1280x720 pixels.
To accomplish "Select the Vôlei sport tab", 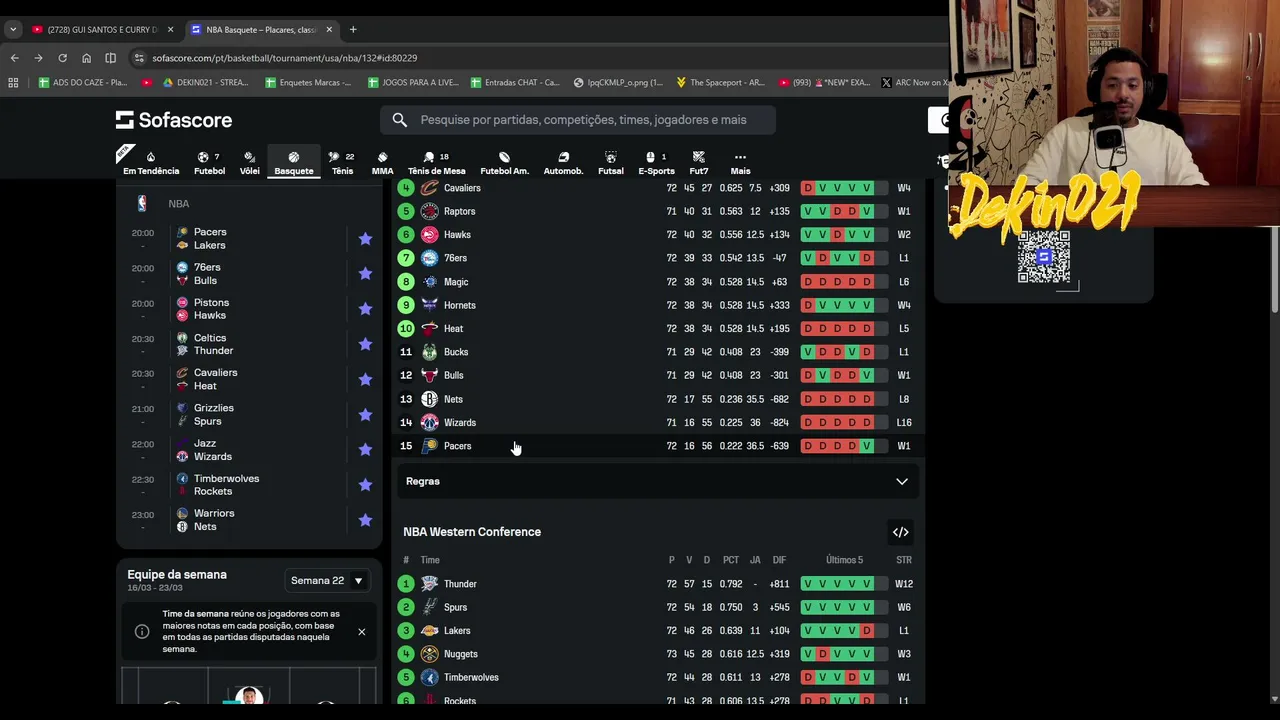I will 250,163.
